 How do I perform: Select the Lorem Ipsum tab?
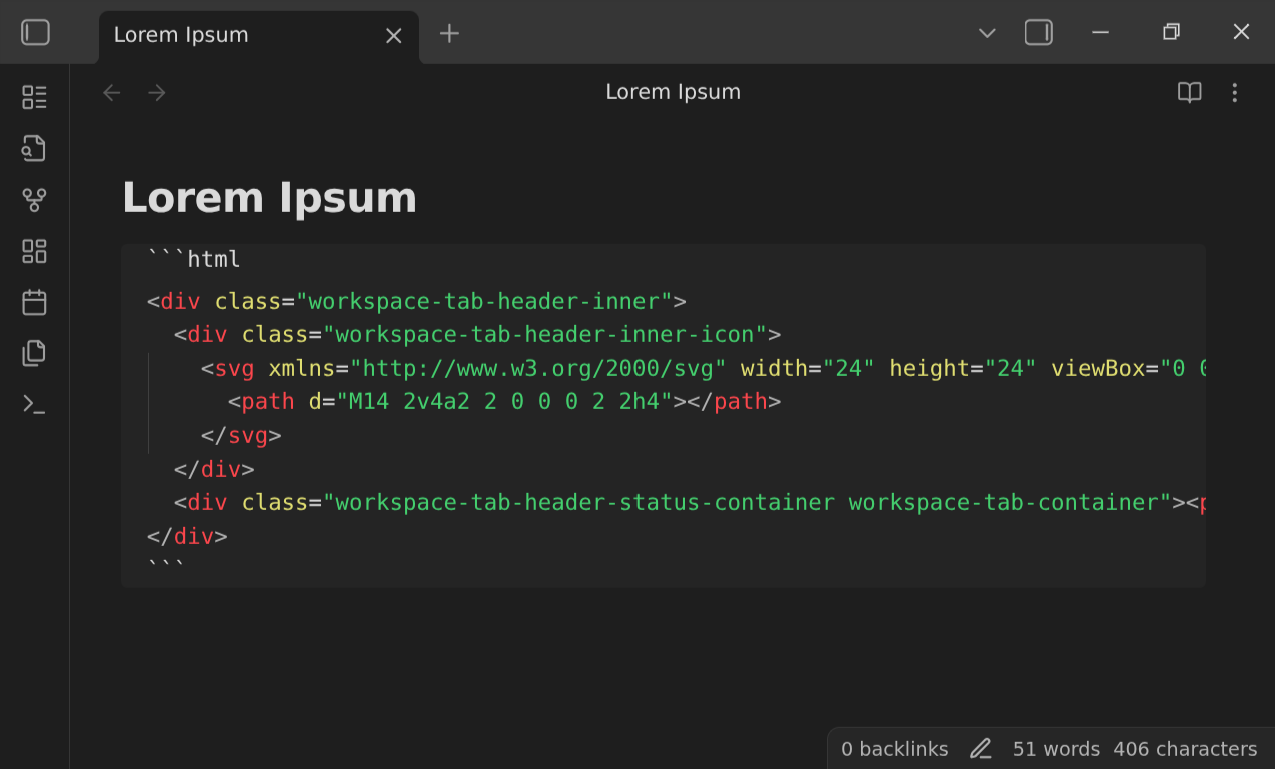pos(200,34)
